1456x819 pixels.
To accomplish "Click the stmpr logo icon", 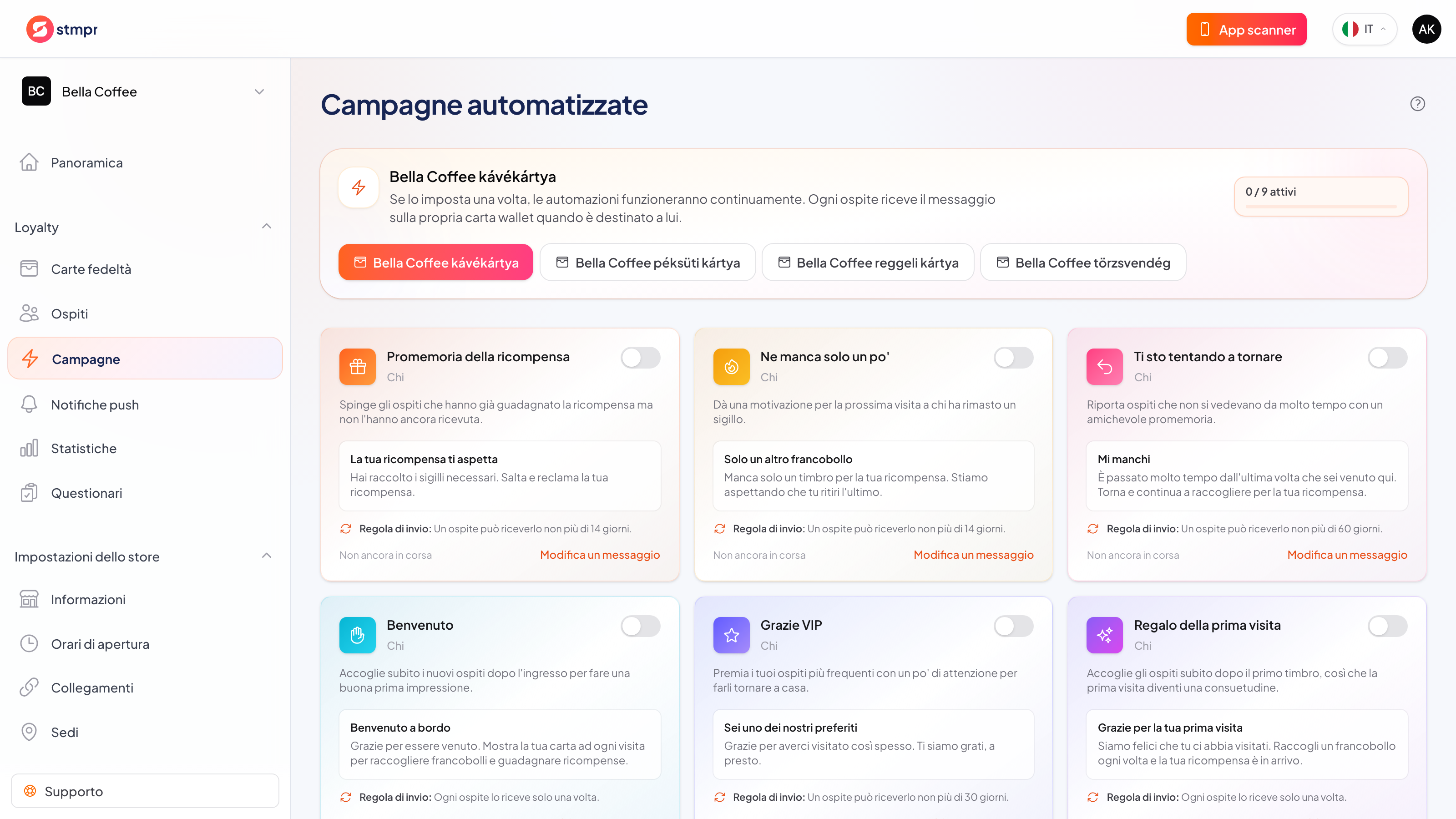I will pyautogui.click(x=40, y=29).
